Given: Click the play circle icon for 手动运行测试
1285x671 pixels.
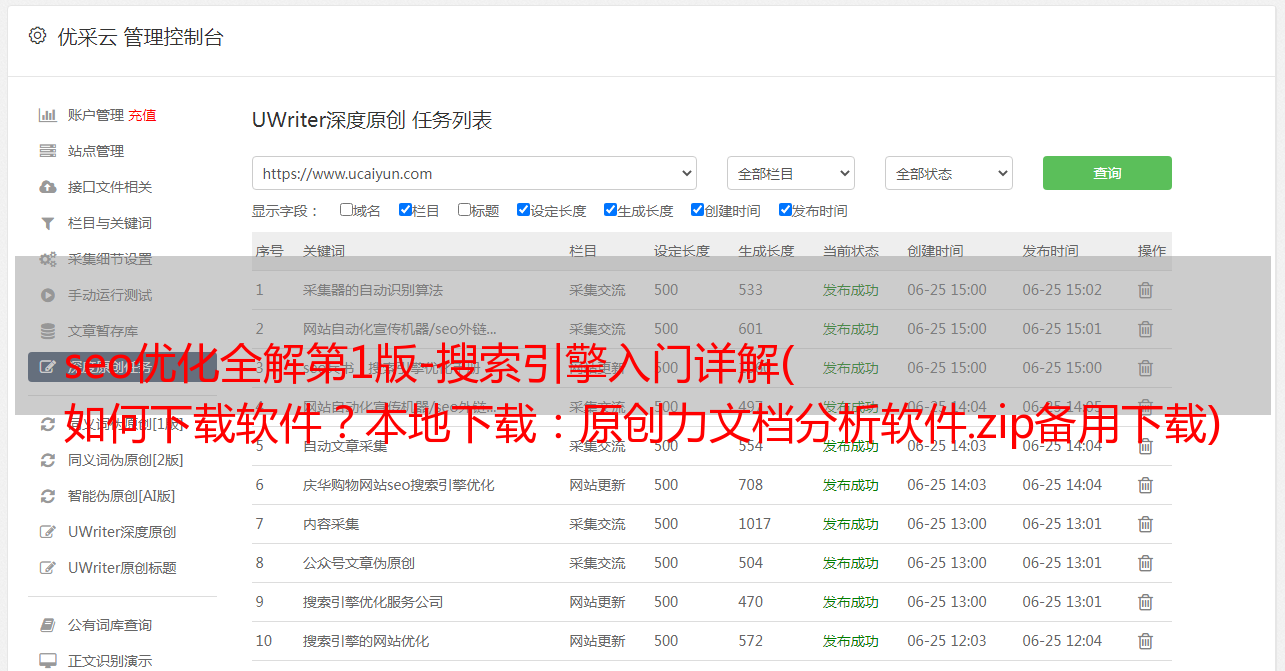Looking at the screenshot, I should [x=47, y=295].
